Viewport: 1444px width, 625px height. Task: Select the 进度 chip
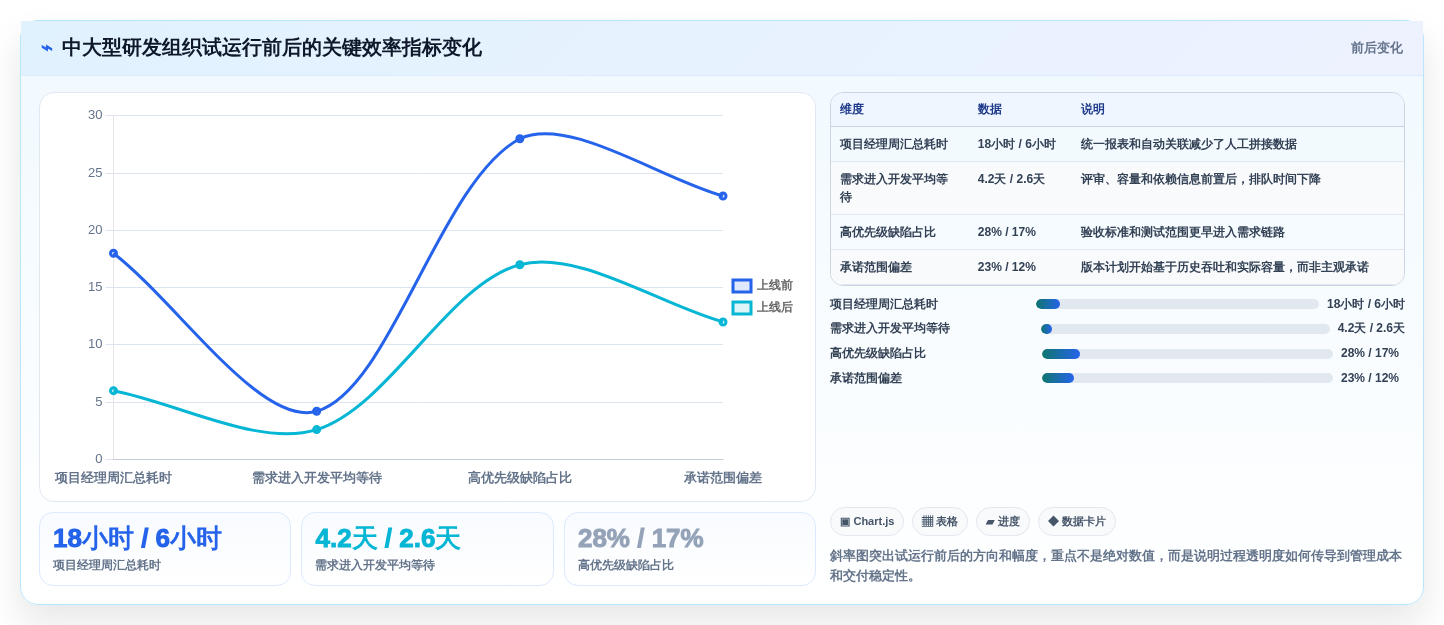point(1003,522)
